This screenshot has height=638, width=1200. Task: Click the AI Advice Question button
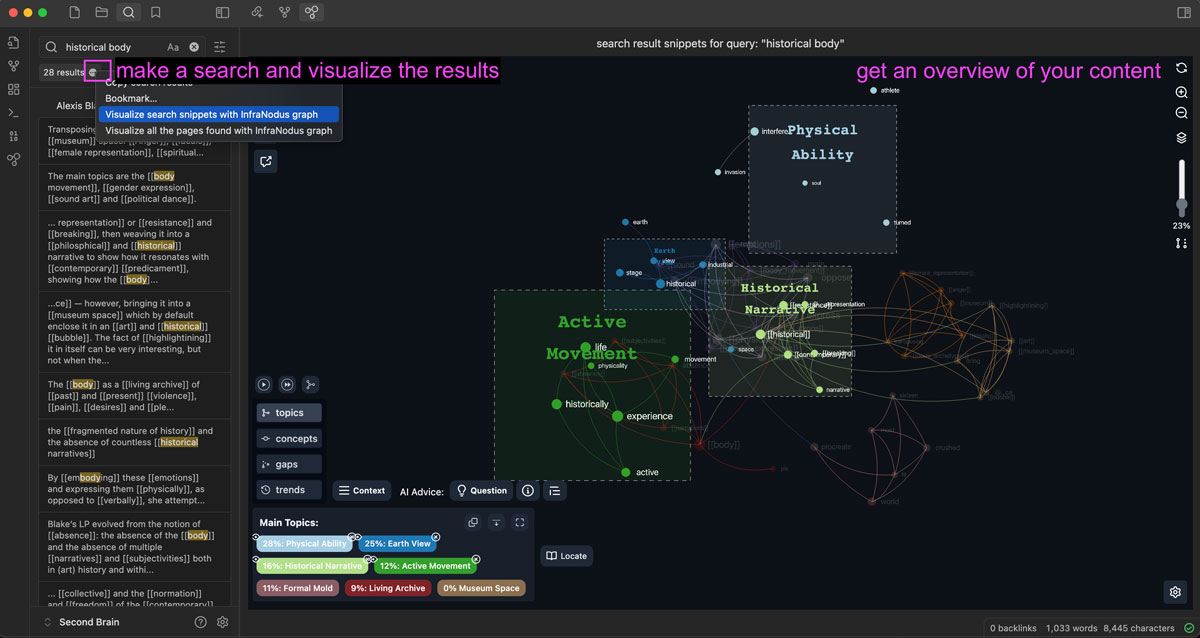pyautogui.click(x=481, y=490)
